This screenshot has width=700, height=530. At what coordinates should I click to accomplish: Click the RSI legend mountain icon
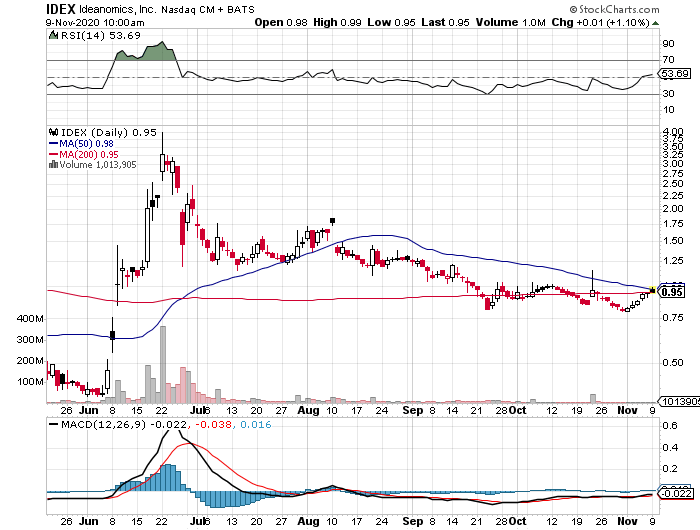point(53,35)
